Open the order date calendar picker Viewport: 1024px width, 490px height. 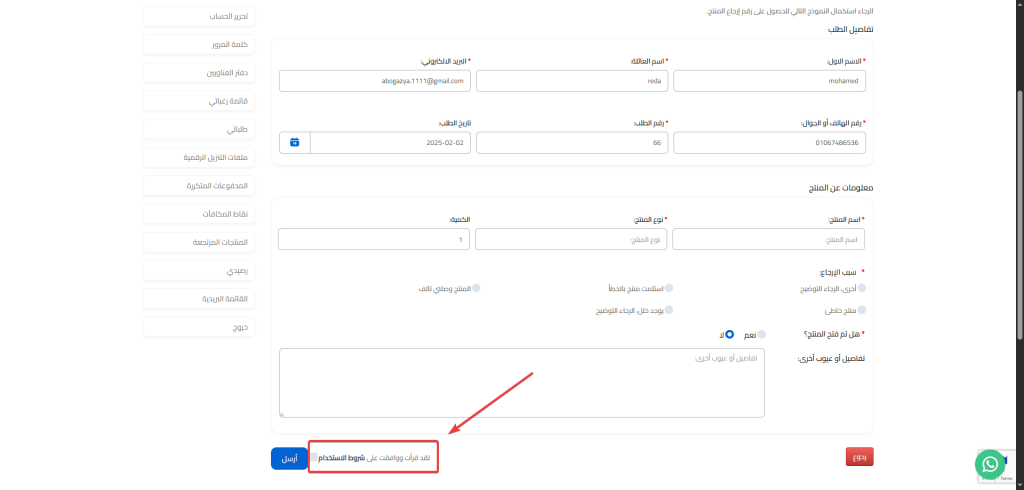click(x=295, y=142)
